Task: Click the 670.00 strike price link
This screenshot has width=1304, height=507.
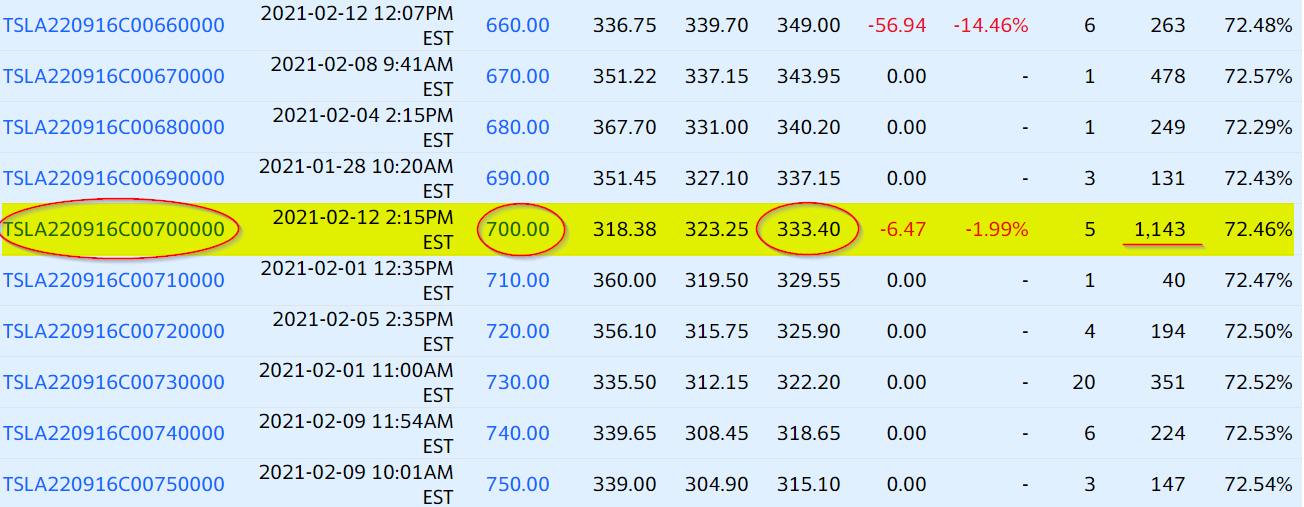Action: pos(518,76)
